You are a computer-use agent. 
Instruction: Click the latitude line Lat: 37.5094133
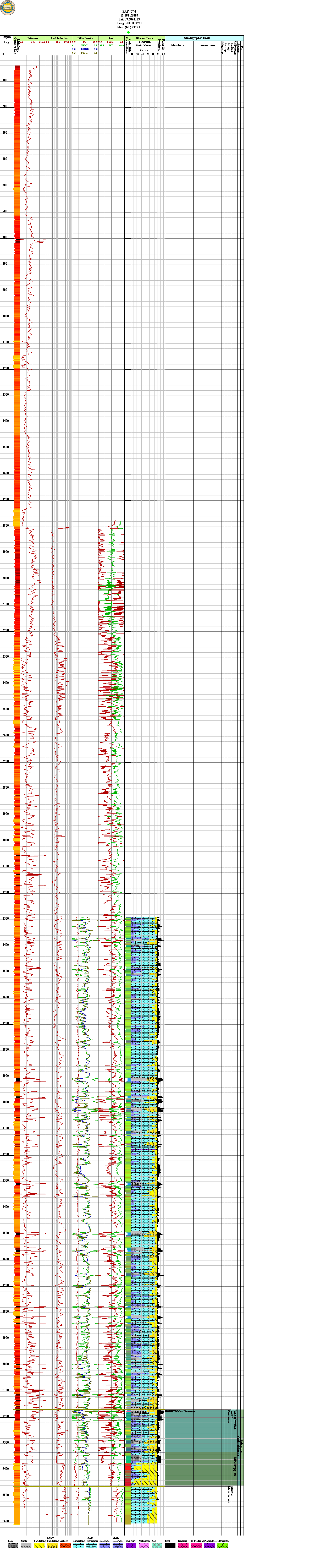pos(128,19)
